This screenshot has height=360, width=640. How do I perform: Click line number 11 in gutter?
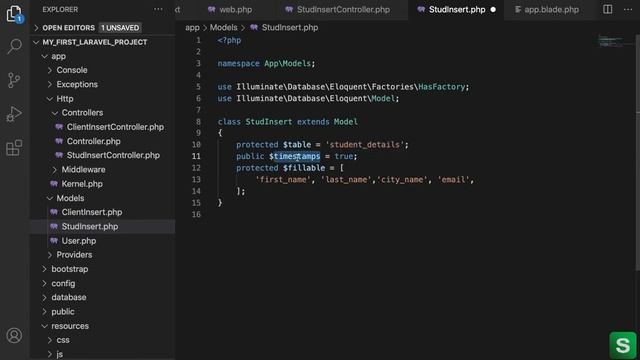click(x=196, y=156)
